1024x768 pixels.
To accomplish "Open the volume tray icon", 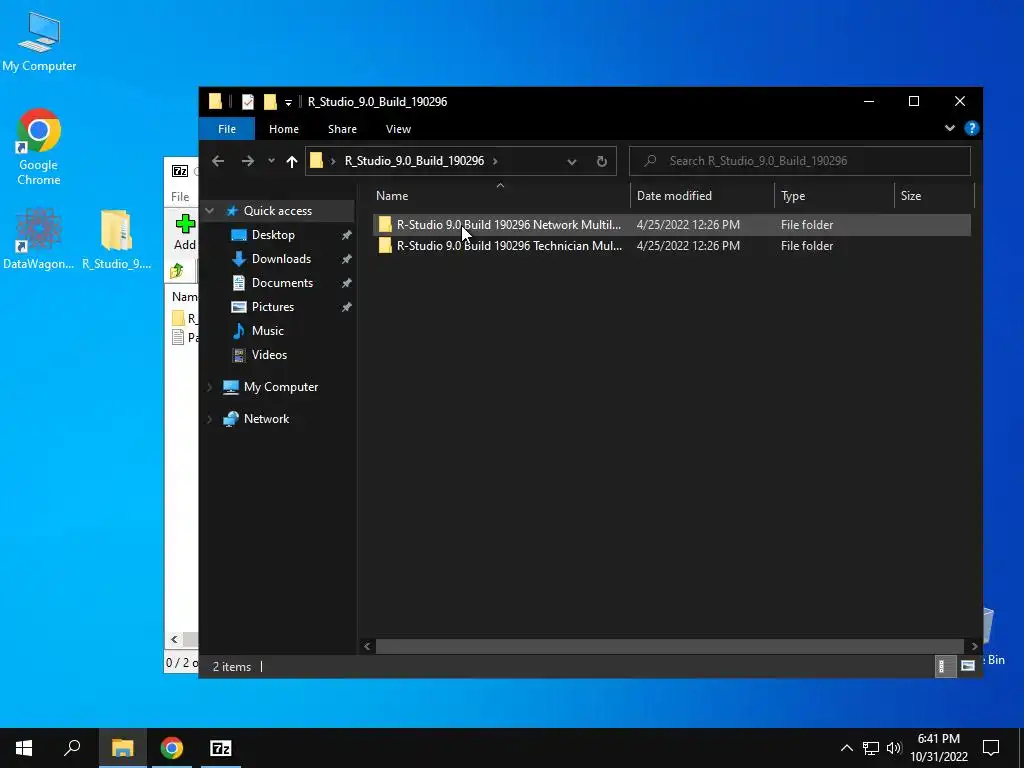I will tap(894, 748).
